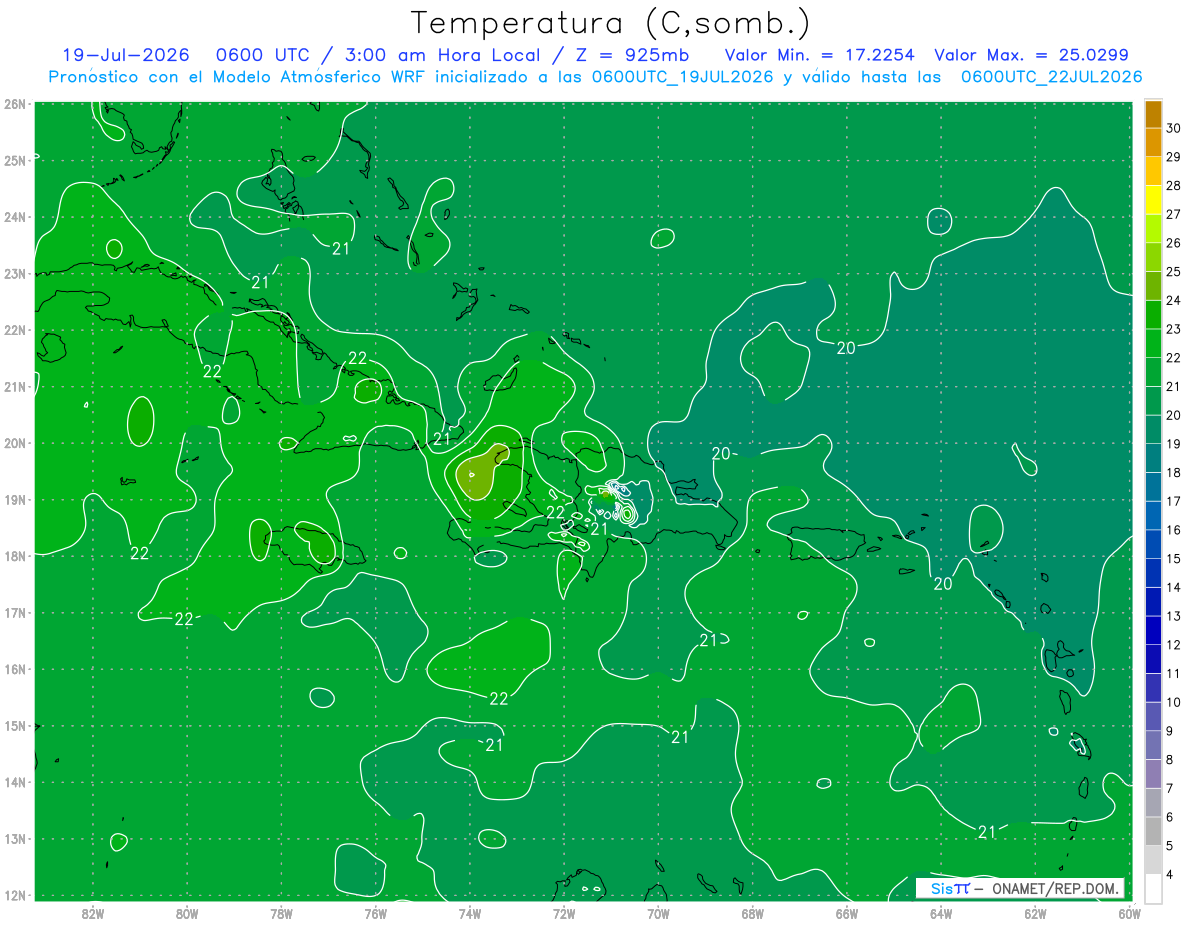Select the date text '19-Jul-2026'
Screen dimensions: 1200x927
(x=126, y=55)
